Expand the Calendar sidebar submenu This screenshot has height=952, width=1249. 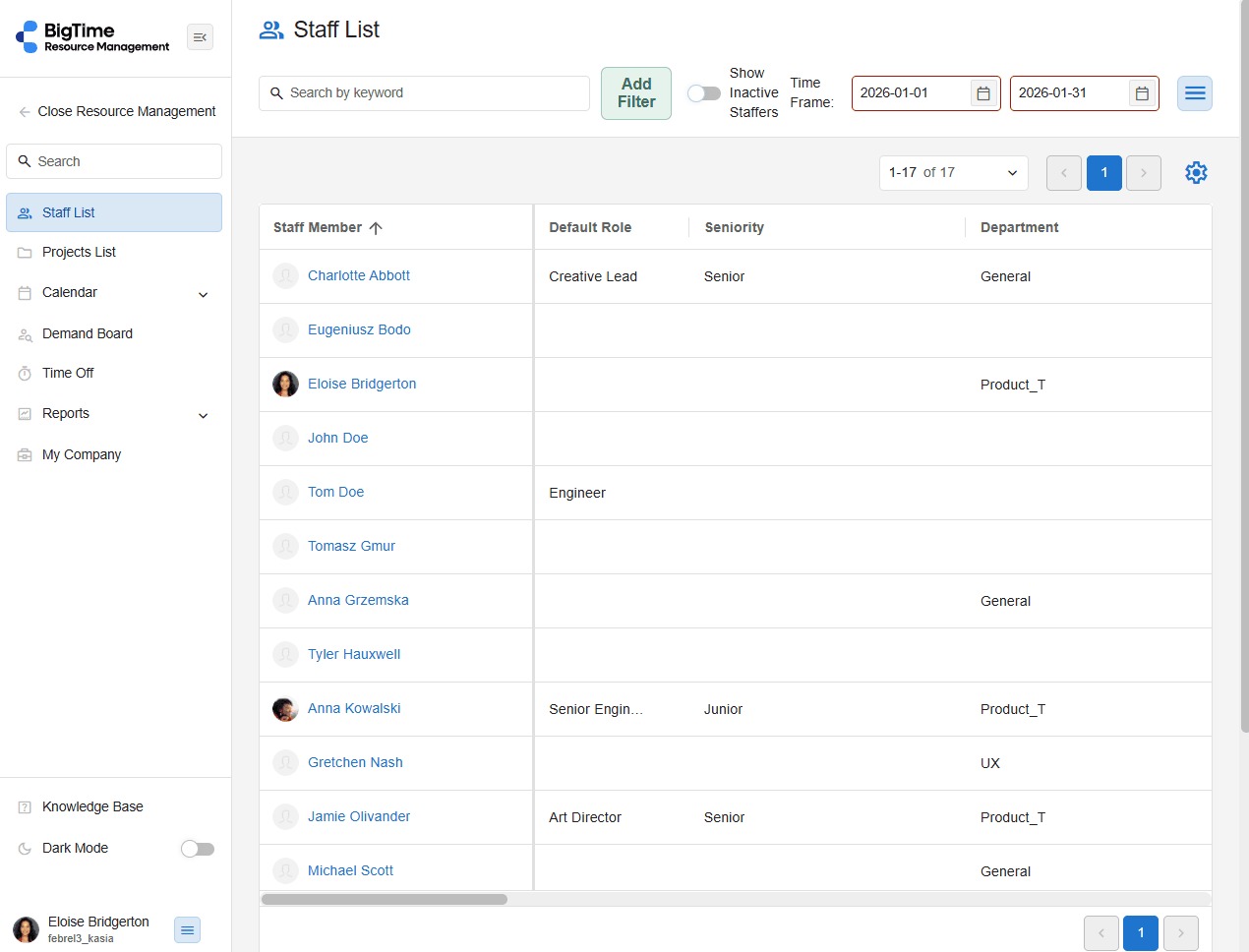(x=203, y=294)
